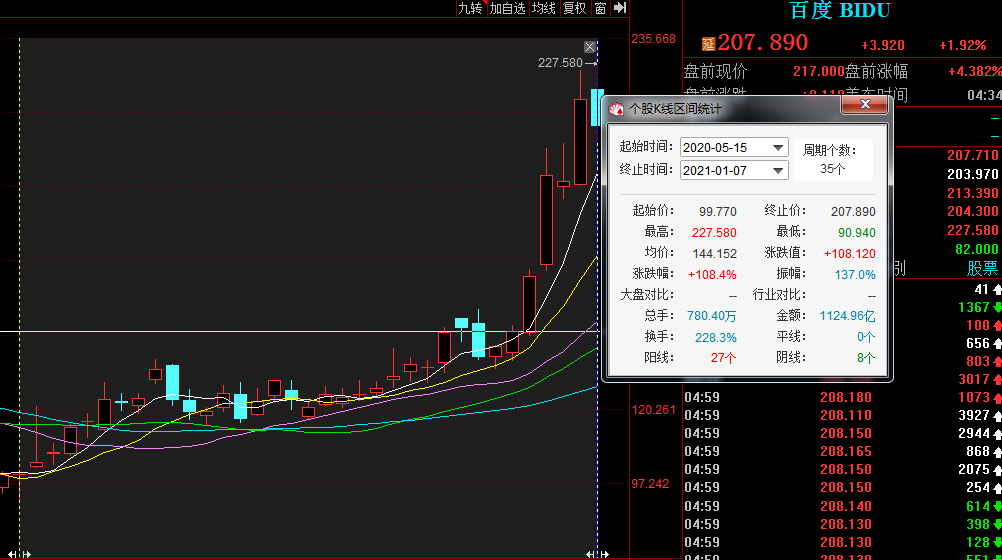Image resolution: width=1002 pixels, height=560 pixels.
Task: Click the tick volume 3927
Action: click(973, 416)
